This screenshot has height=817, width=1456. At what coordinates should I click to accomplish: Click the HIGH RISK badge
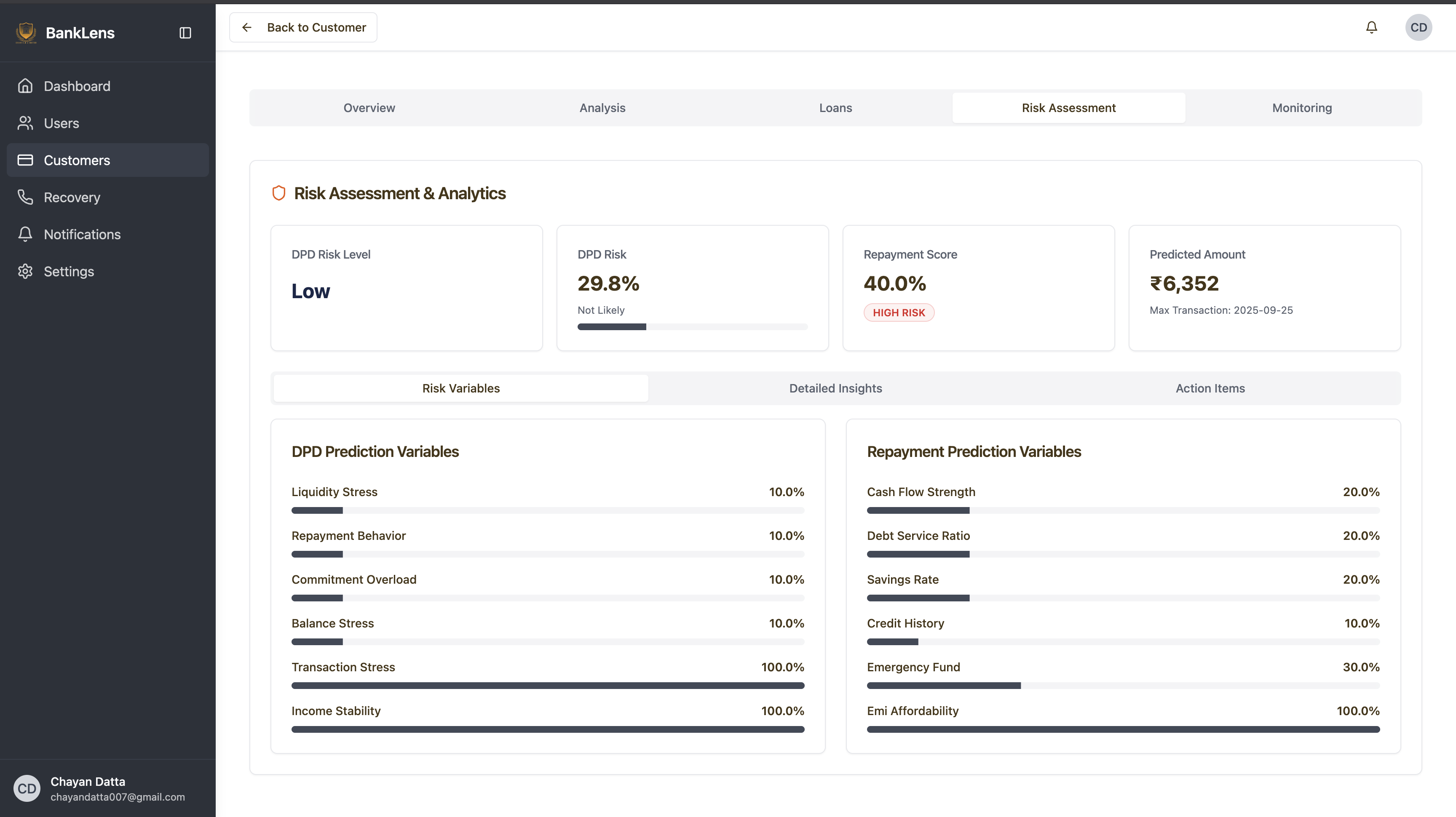pyautogui.click(x=899, y=312)
